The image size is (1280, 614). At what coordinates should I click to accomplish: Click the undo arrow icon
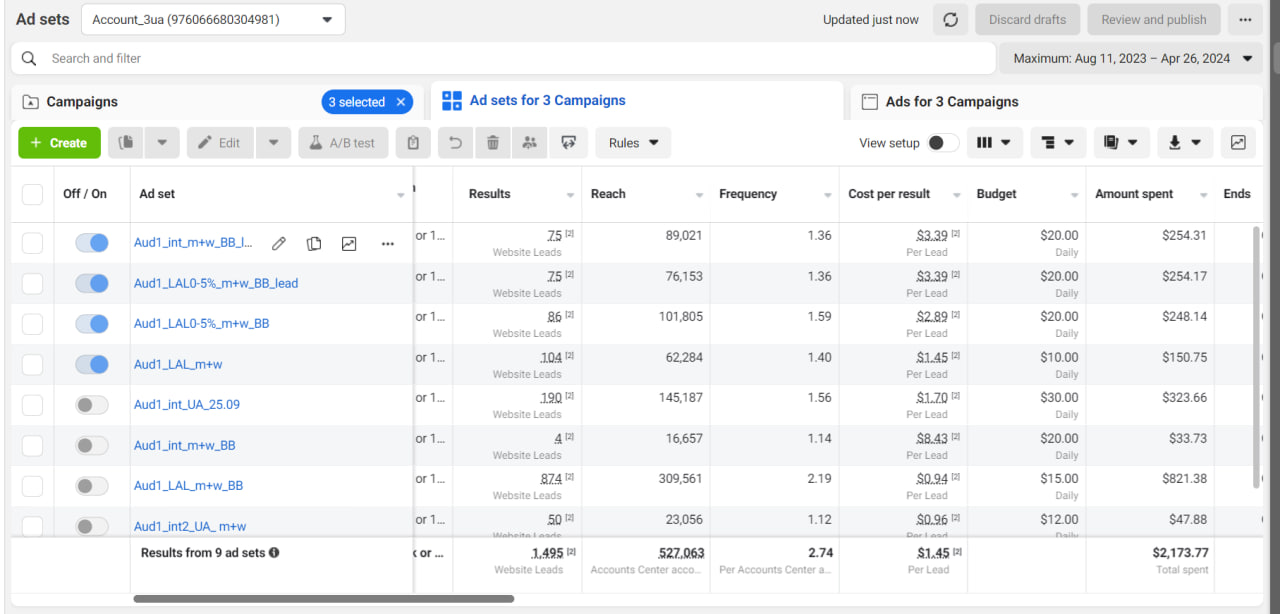(x=456, y=143)
